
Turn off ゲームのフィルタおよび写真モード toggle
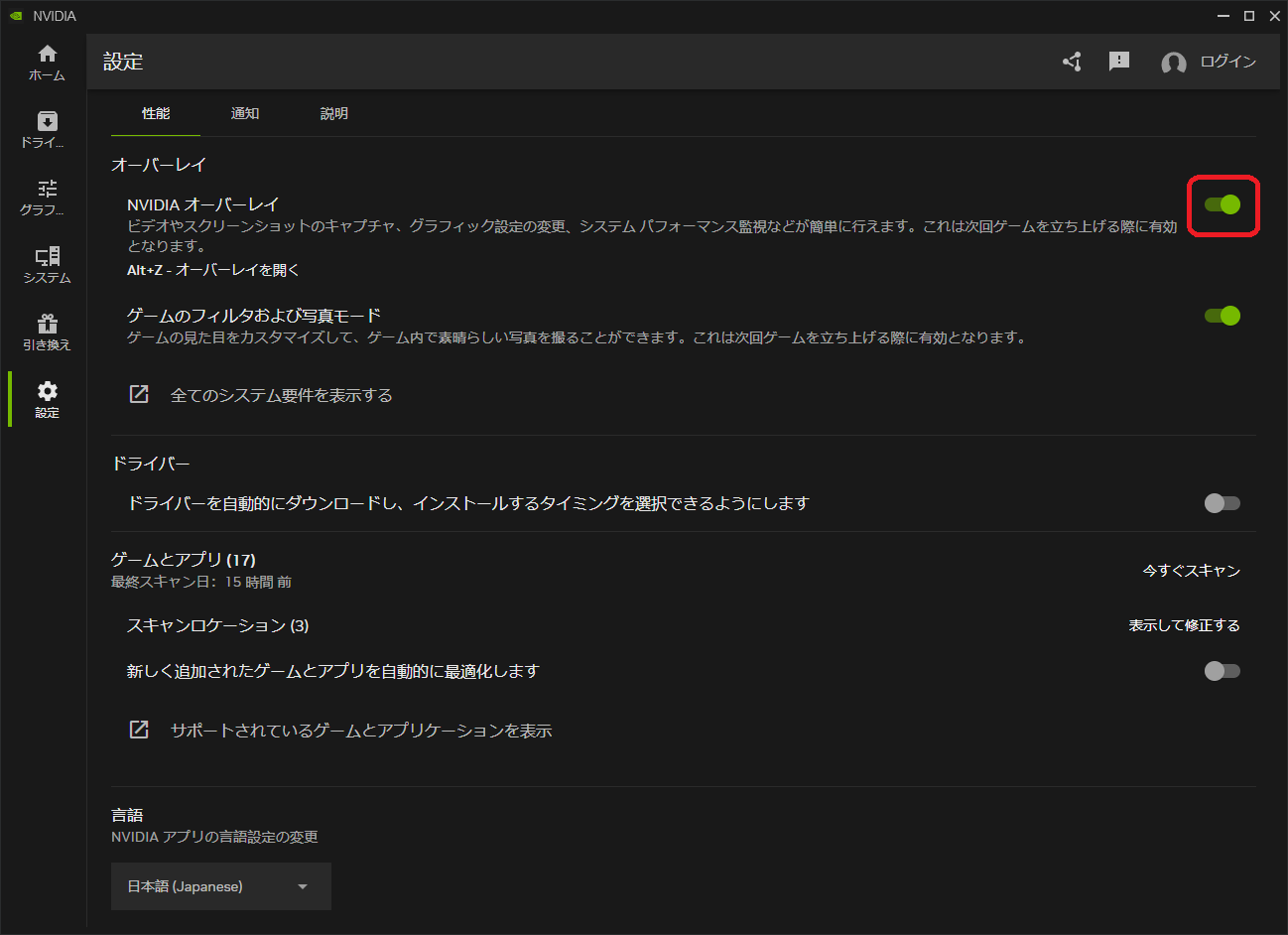(x=1223, y=316)
